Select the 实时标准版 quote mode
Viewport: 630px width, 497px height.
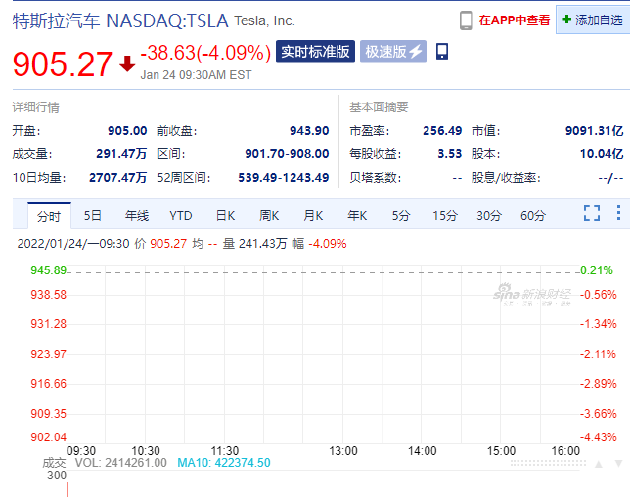pos(315,51)
